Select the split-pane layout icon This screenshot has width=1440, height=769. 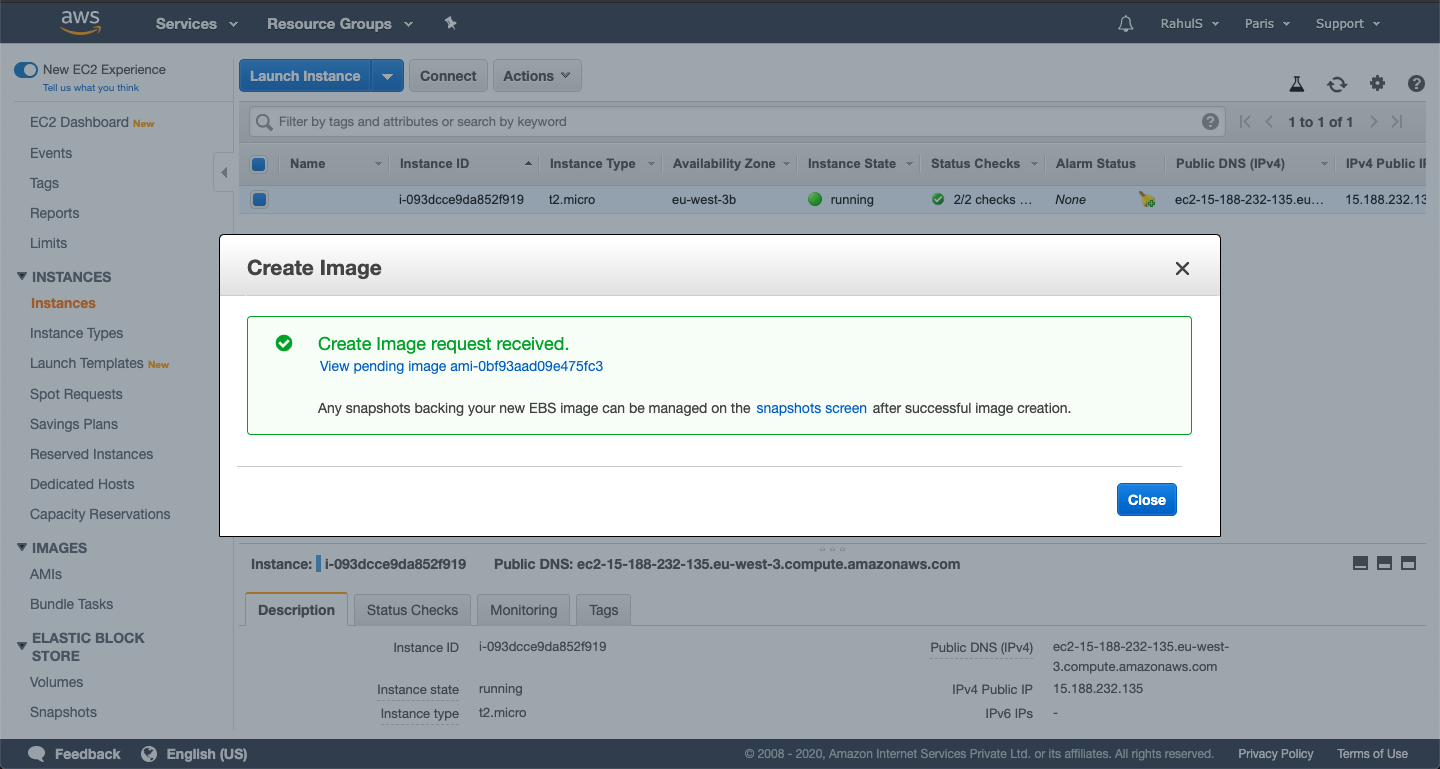[x=1384, y=562]
